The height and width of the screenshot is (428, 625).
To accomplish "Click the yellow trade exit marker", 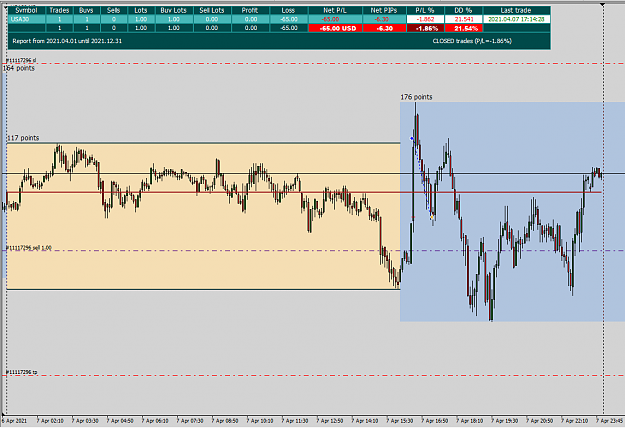I will [x=431, y=217].
